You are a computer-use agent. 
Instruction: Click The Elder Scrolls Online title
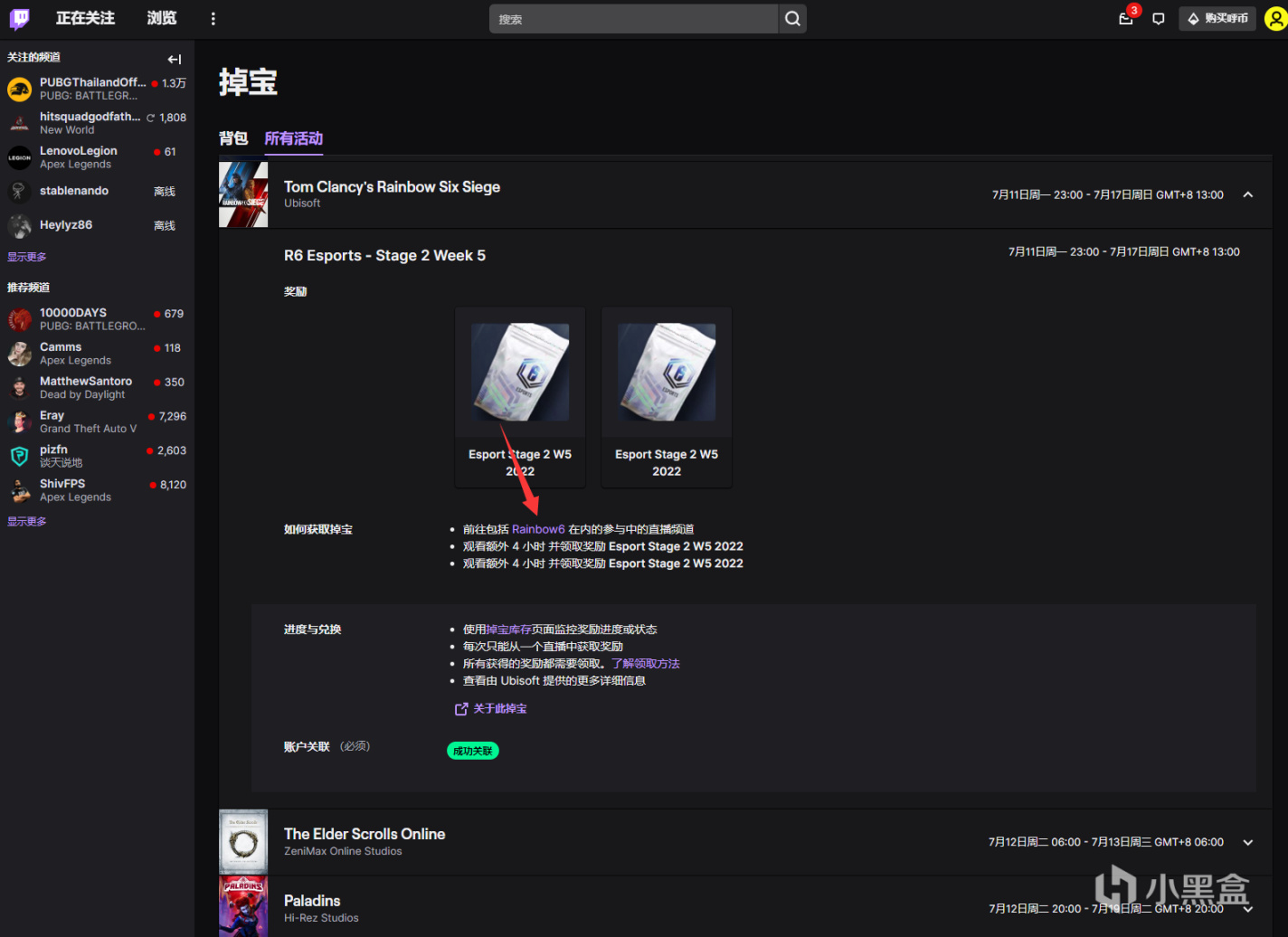tap(365, 834)
